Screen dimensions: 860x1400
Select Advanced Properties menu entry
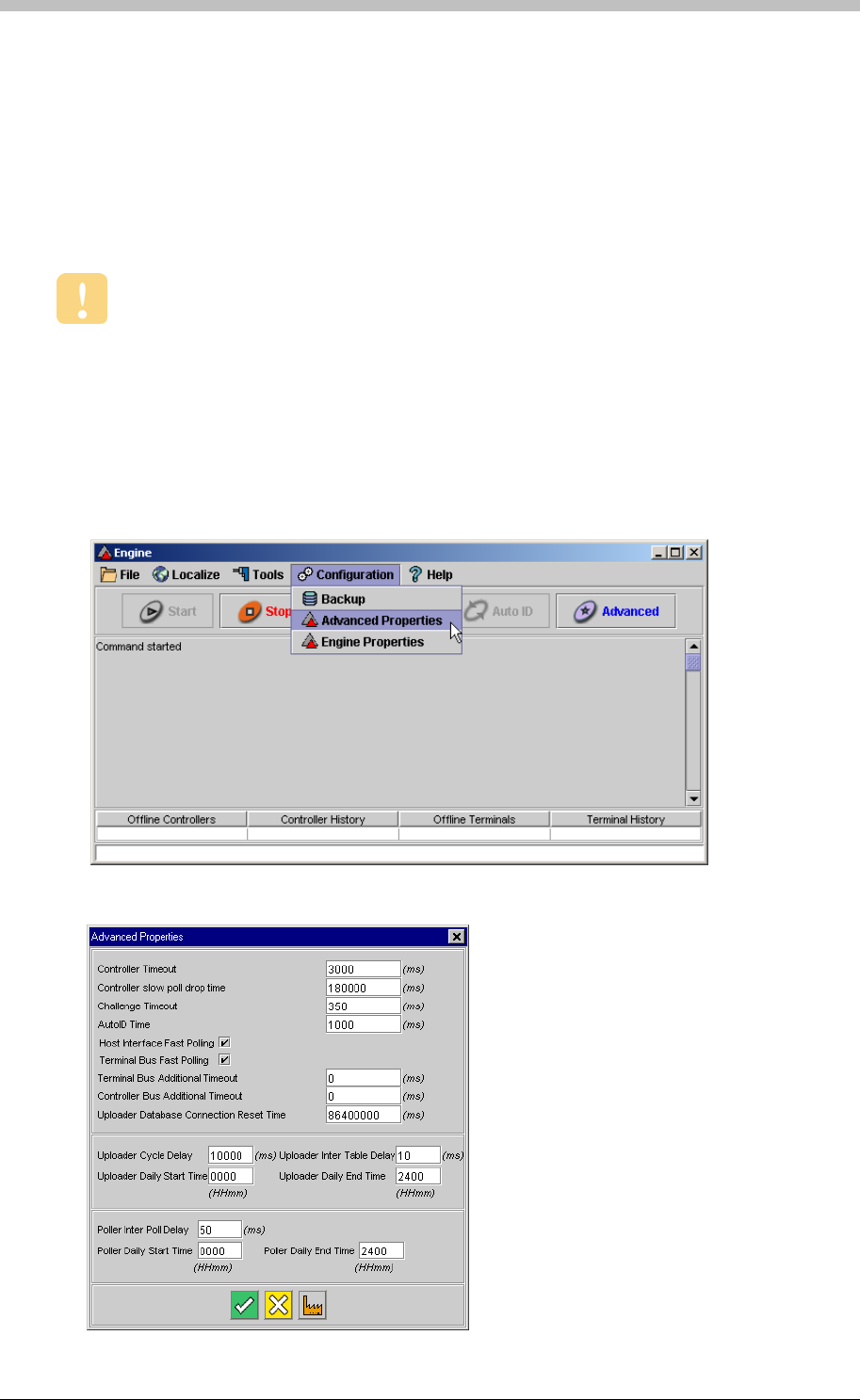tap(376, 620)
